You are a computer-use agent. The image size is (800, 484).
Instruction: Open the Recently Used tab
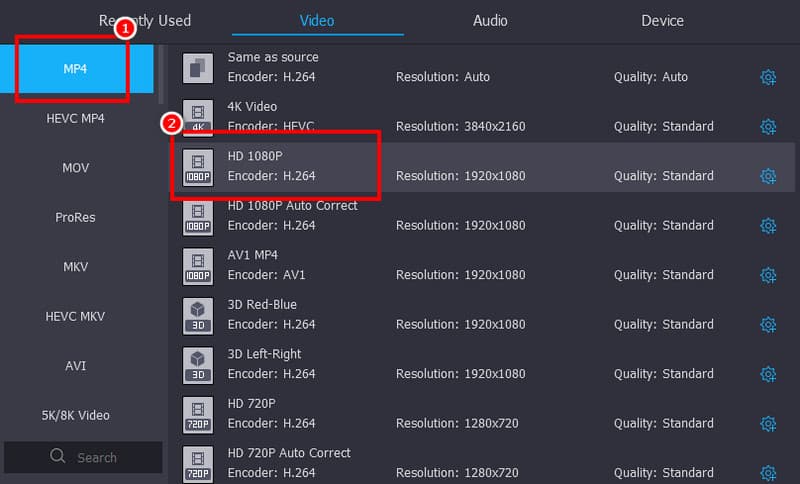(x=144, y=21)
